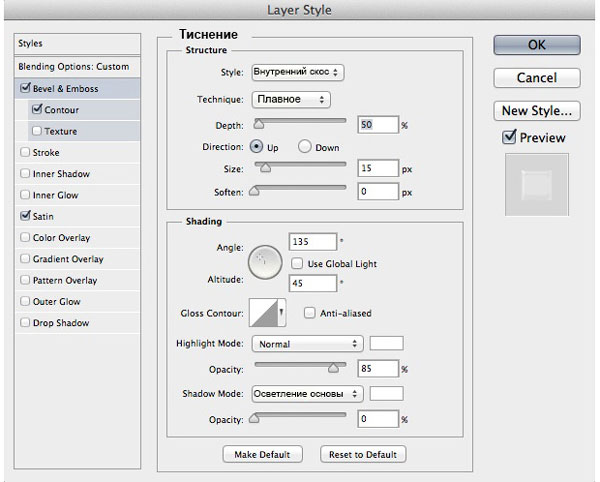Toggle the Contour checkbox
The height and width of the screenshot is (482, 600).
(37, 109)
